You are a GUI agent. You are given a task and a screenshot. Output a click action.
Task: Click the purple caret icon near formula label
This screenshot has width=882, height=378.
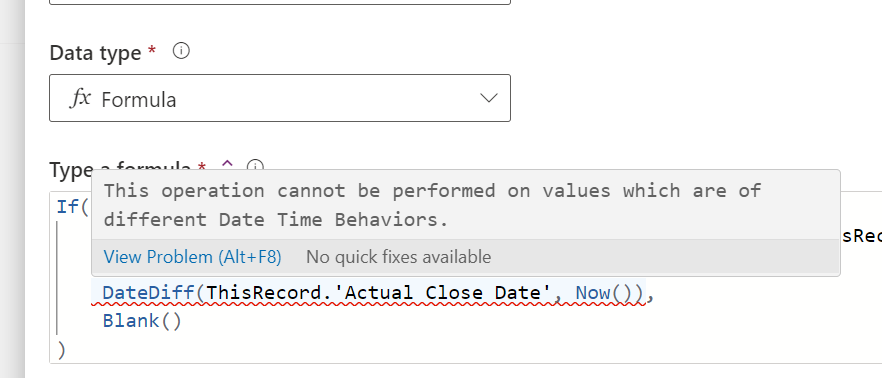pyautogui.click(x=227, y=164)
